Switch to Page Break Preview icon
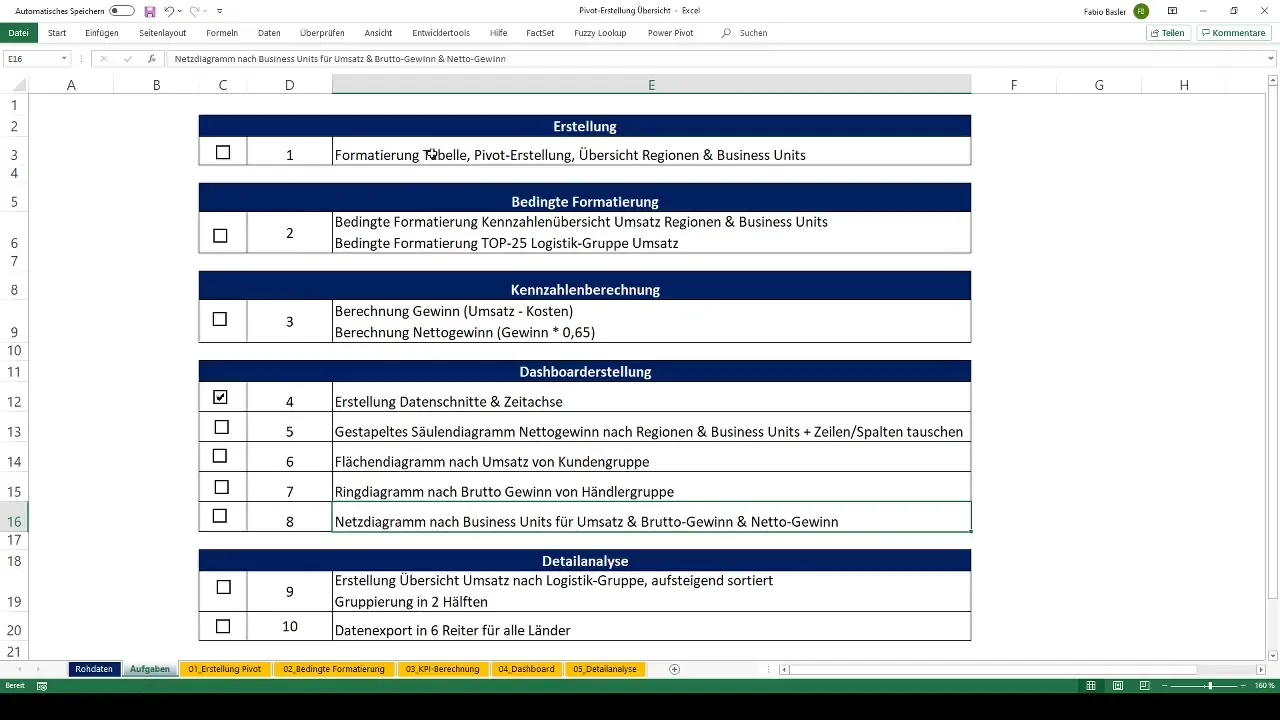The image size is (1280, 720). 1144,686
